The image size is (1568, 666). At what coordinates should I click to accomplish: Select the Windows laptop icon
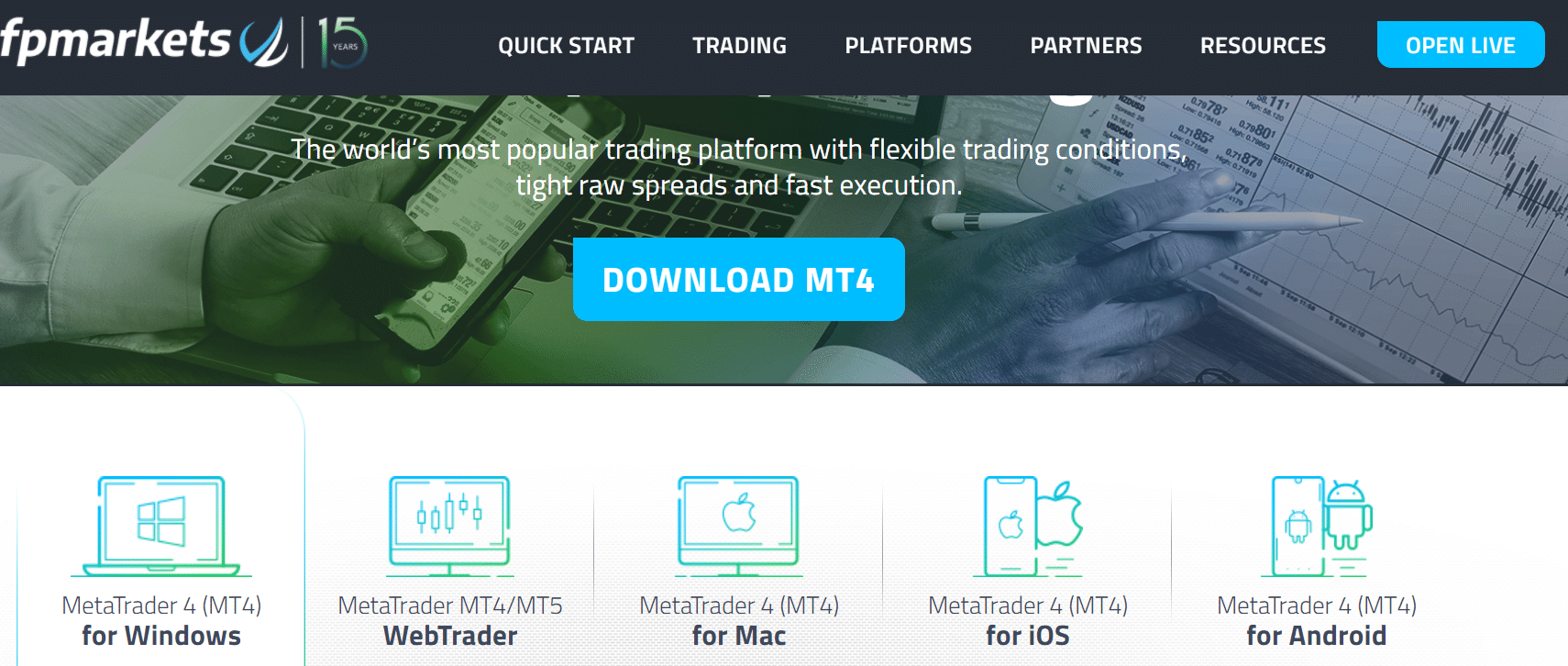161,526
